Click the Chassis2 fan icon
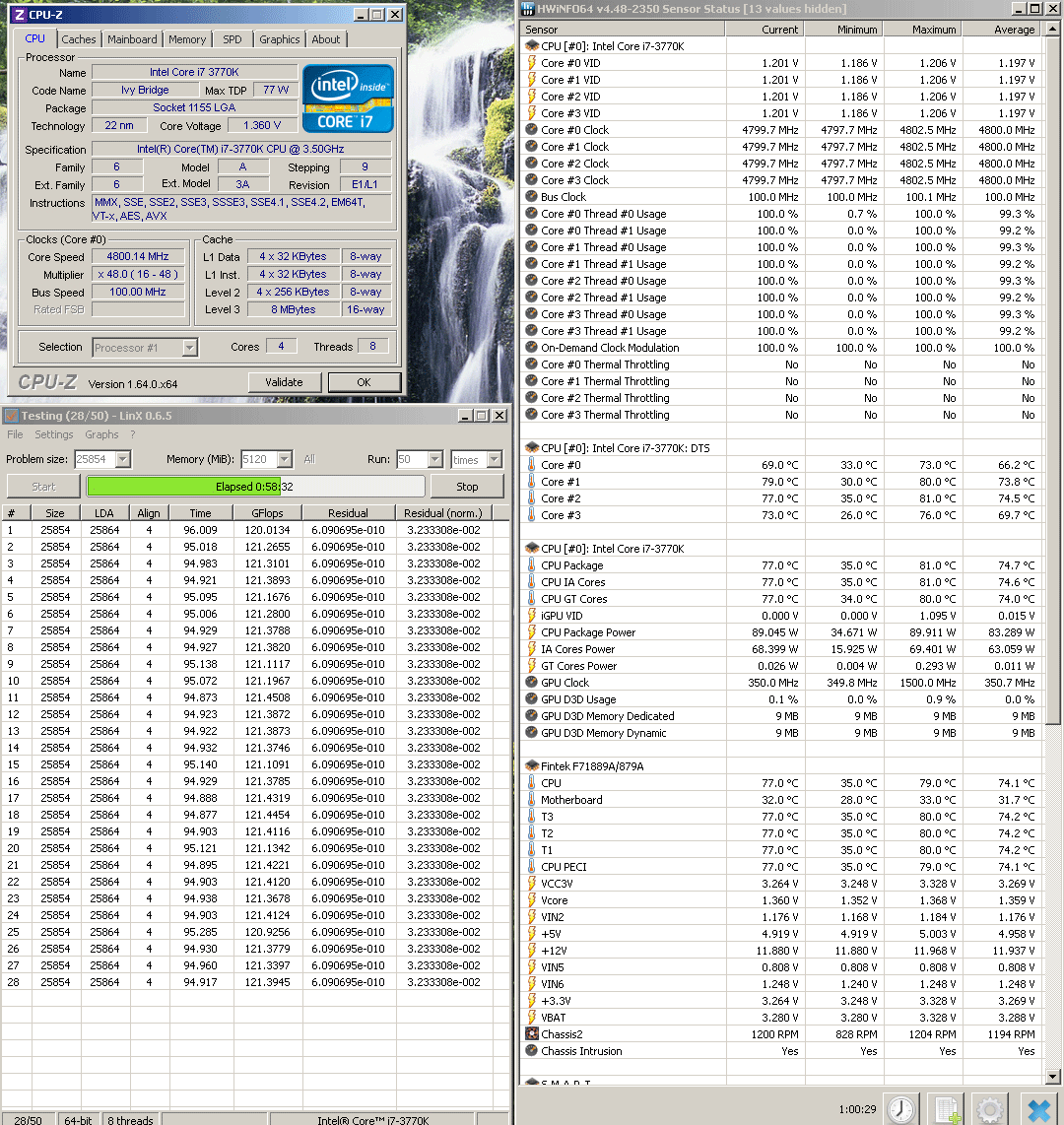 tap(532, 1034)
